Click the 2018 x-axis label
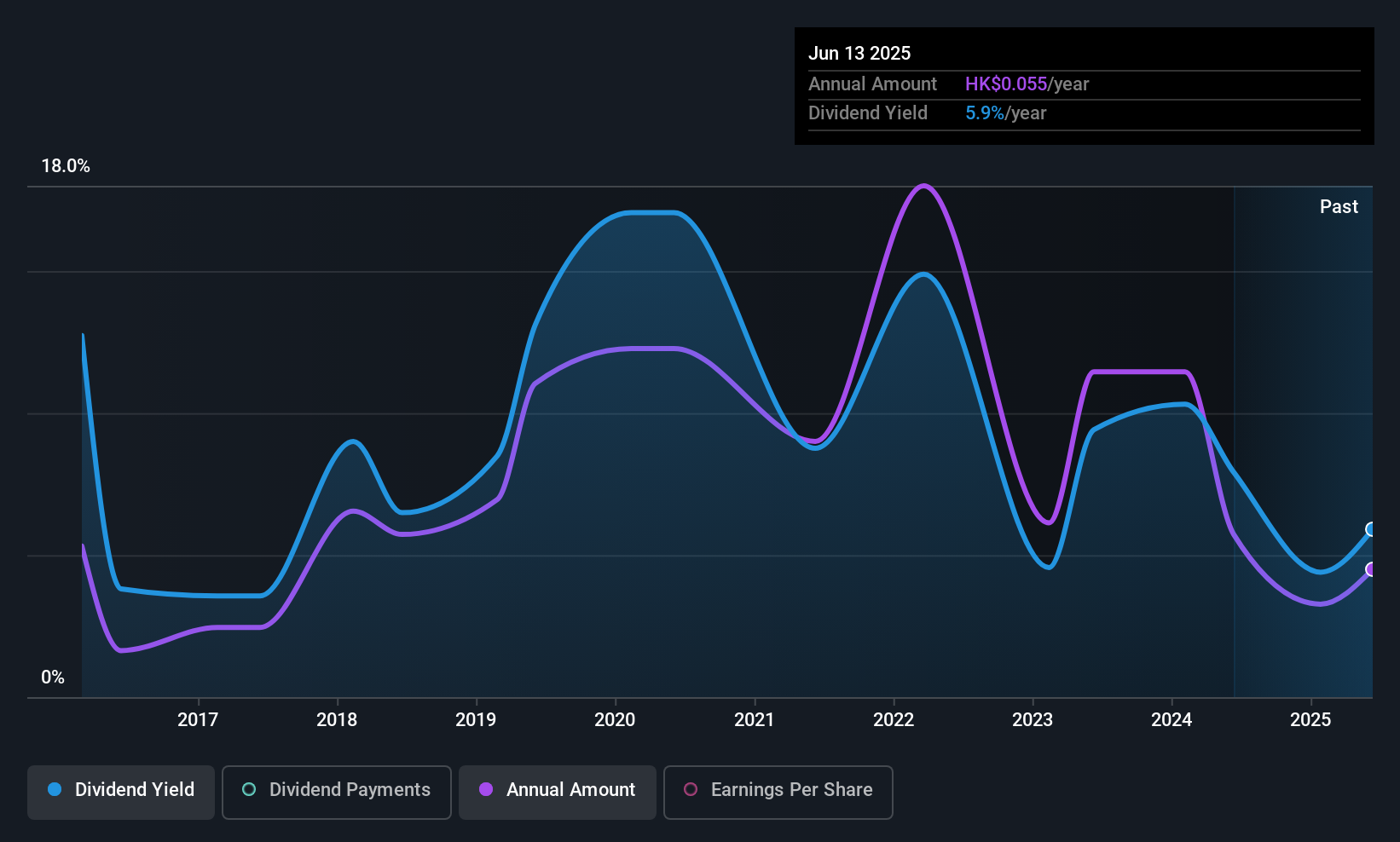This screenshot has height=842, width=1400. point(337,720)
